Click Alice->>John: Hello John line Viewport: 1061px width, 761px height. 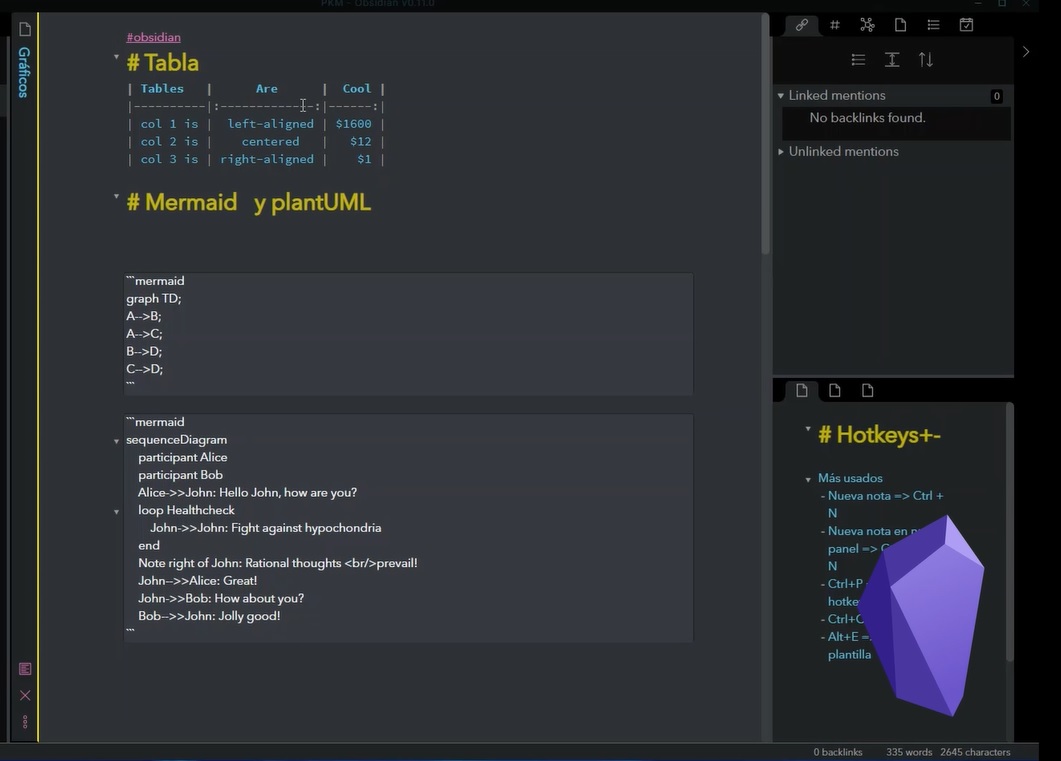click(x=248, y=492)
